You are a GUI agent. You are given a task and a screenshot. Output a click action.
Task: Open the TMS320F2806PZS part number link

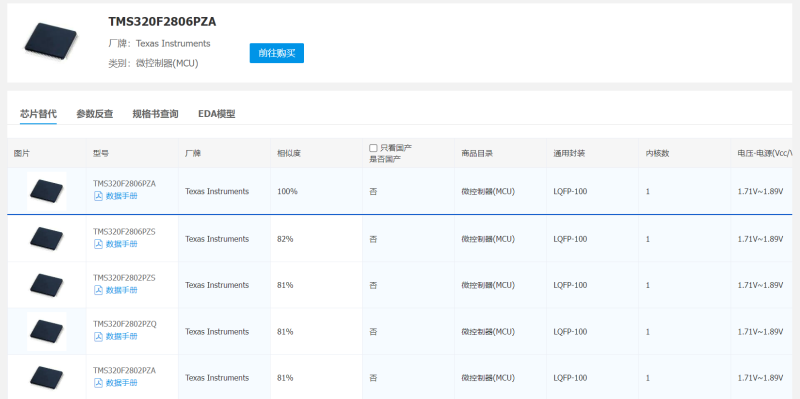(x=124, y=232)
